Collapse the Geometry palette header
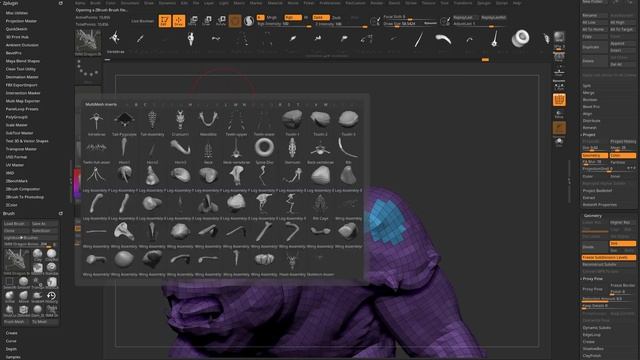Screen dimensions: 640x360 click(593, 216)
